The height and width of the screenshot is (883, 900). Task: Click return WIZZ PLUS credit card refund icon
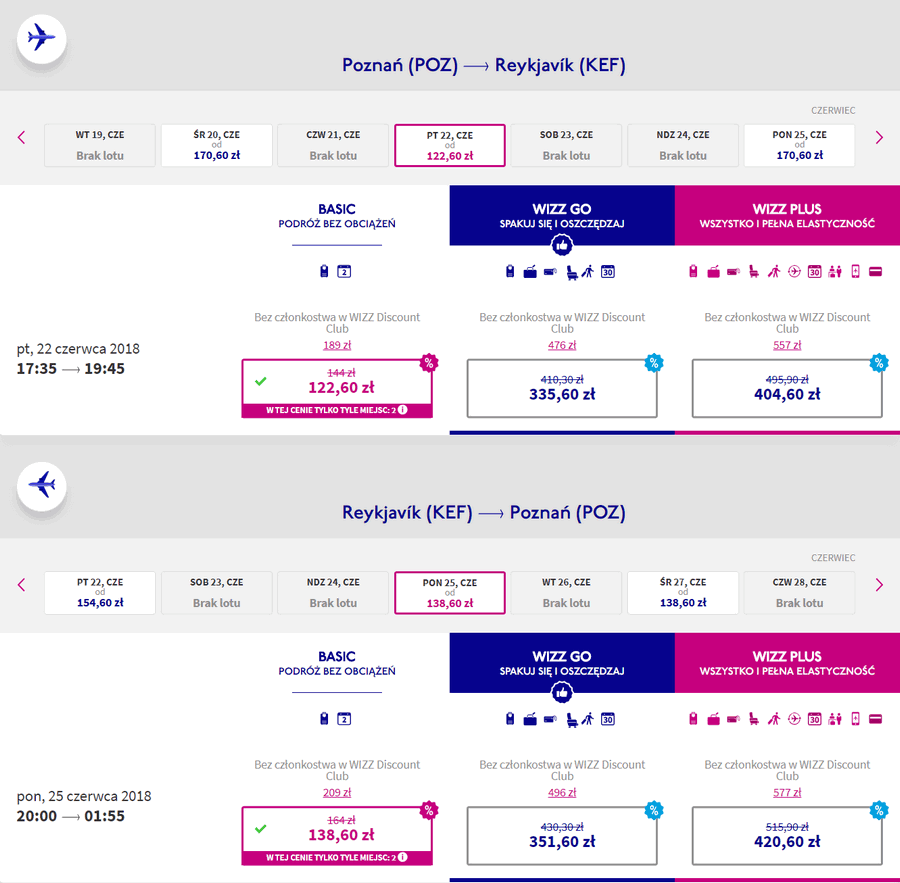tap(875, 719)
